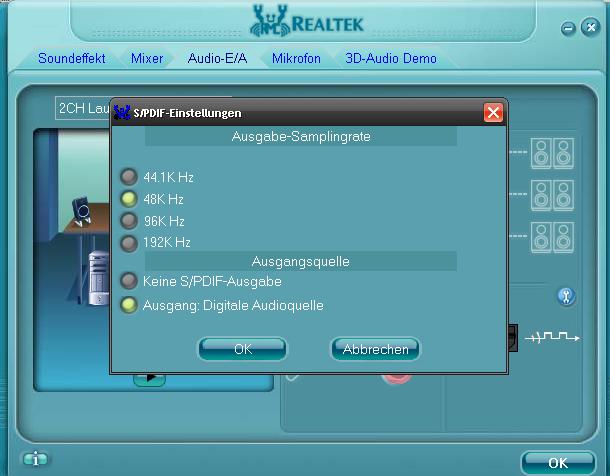The height and width of the screenshot is (476, 610).
Task: Click the play test button in room view
Action: [x=149, y=380]
